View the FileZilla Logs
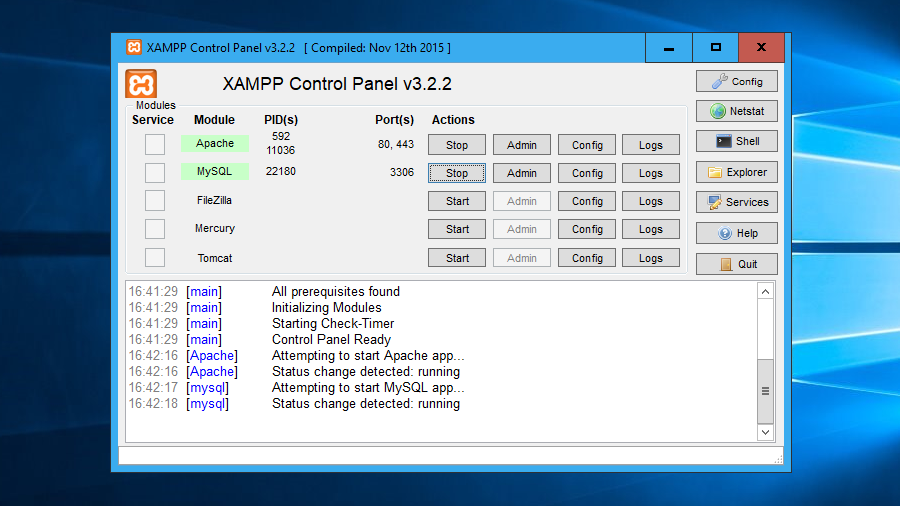Screen dimensions: 900x506 tap(651, 201)
